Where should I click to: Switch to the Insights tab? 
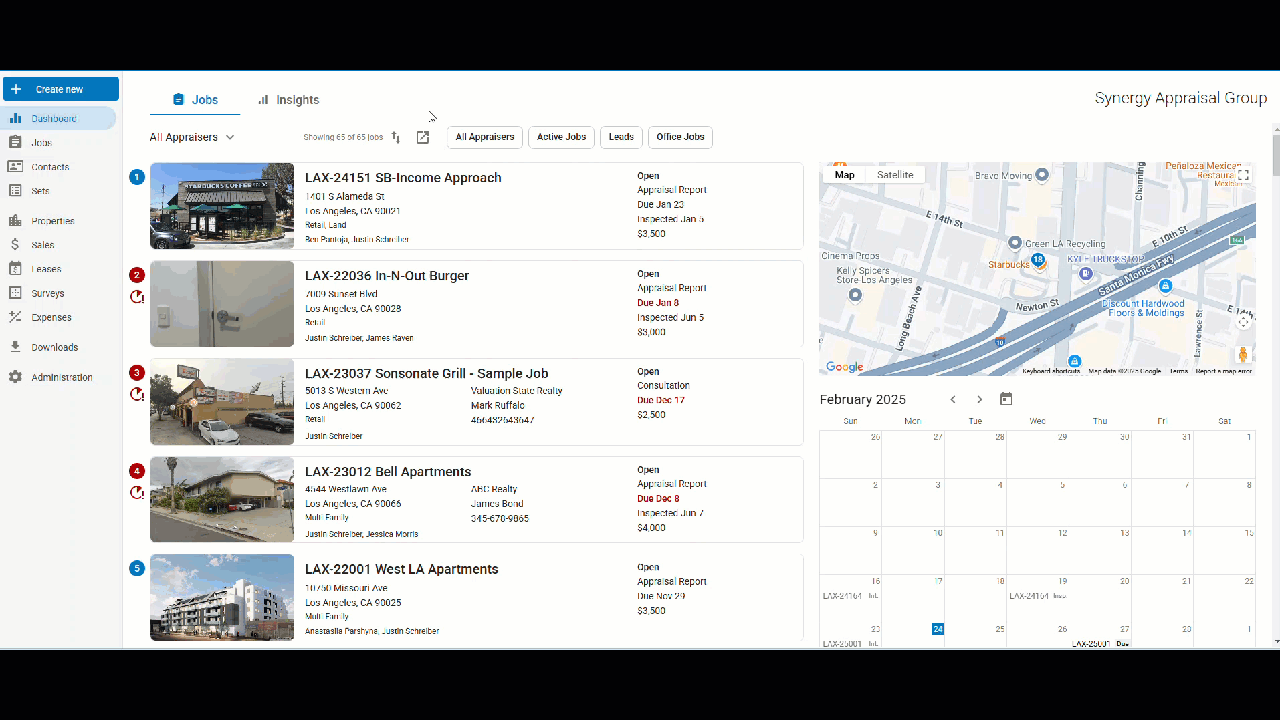point(288,100)
